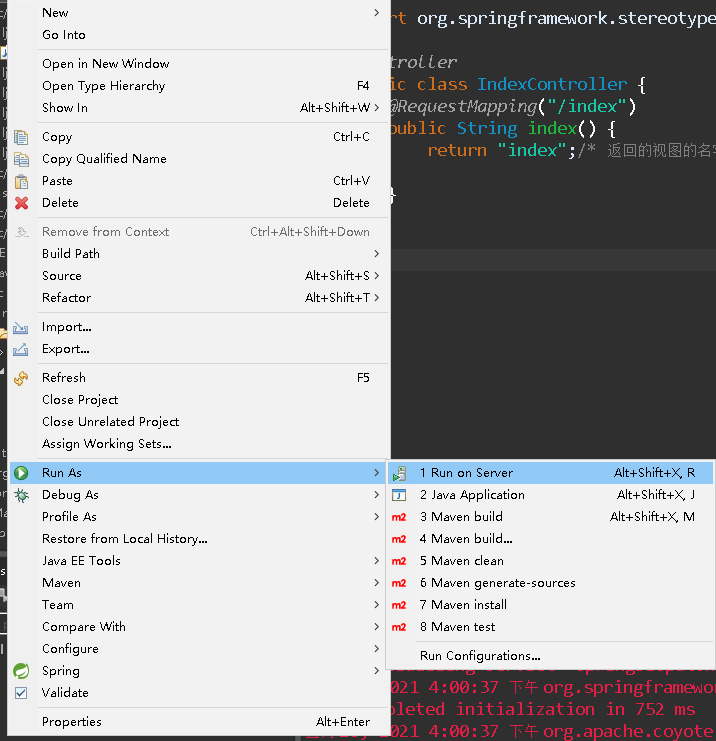The width and height of the screenshot is (716, 741).
Task: Expand the Source submenu arrow
Action: [377, 276]
